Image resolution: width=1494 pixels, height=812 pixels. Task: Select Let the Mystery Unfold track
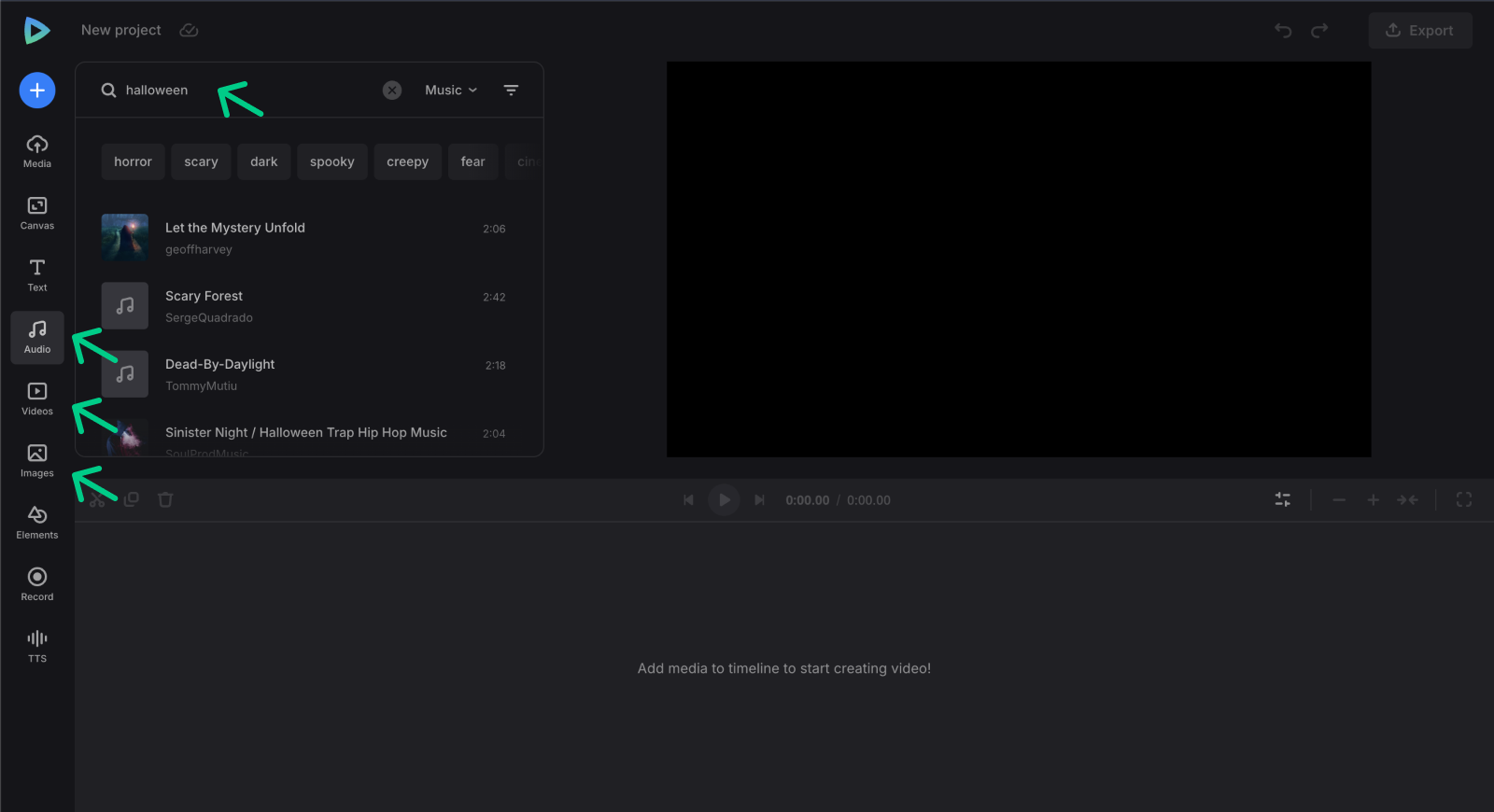coord(235,228)
